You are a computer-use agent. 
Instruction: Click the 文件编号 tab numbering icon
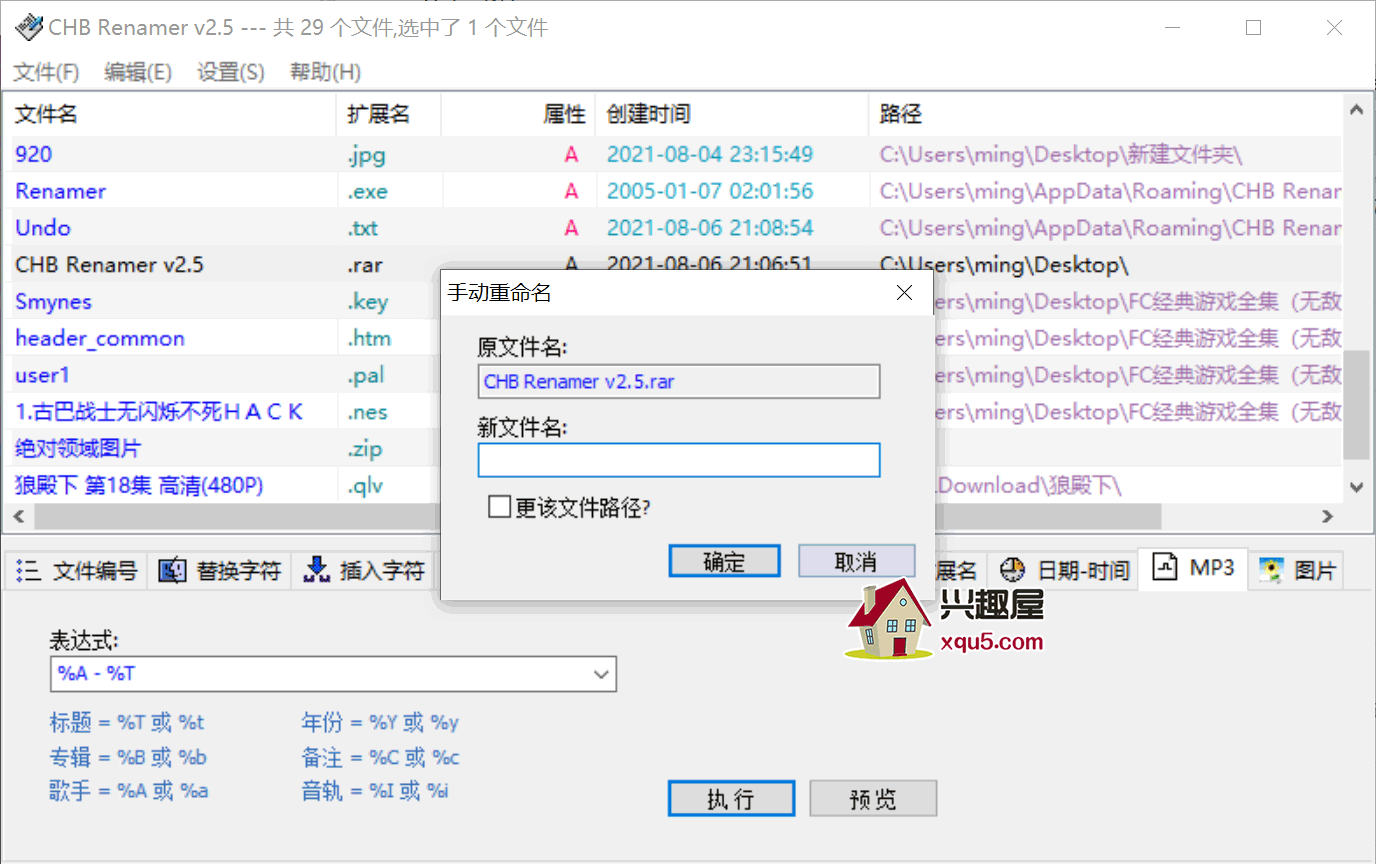click(29, 571)
